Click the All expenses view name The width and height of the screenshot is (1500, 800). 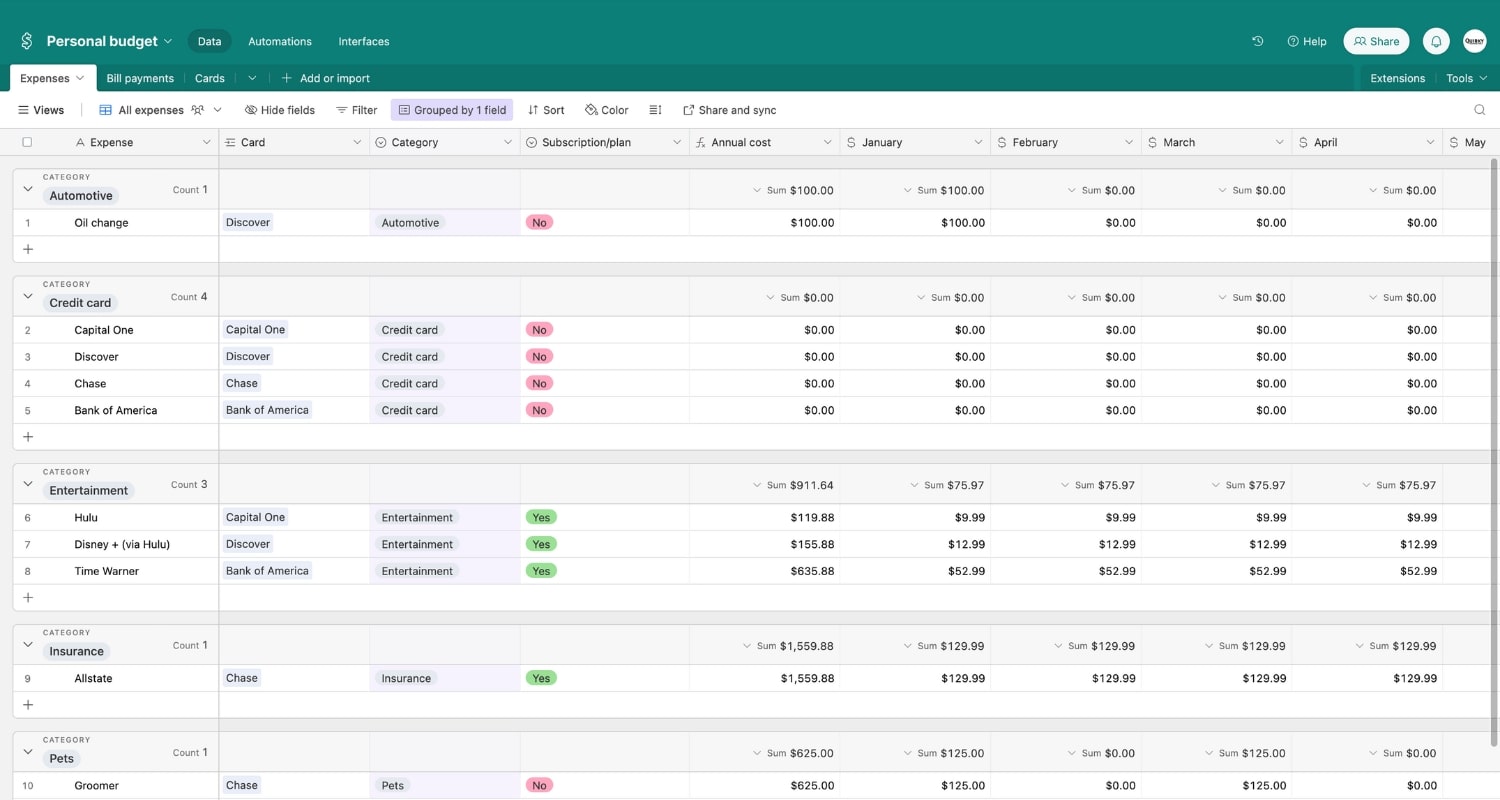[151, 110]
